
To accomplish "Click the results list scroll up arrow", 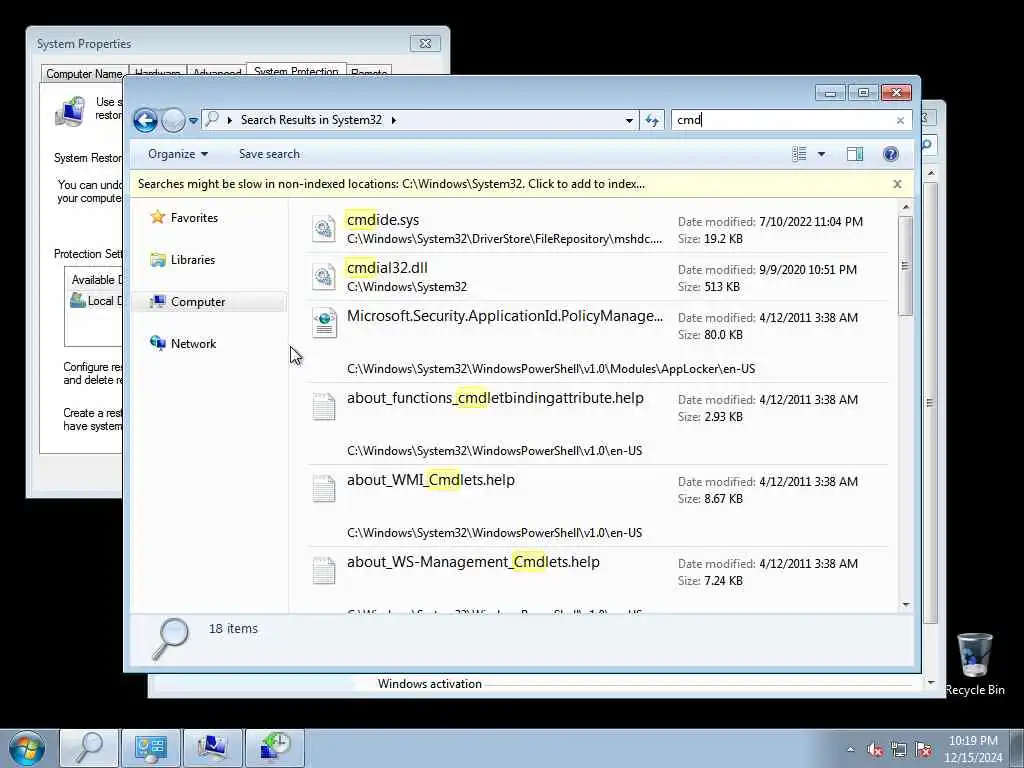I will 905,207.
